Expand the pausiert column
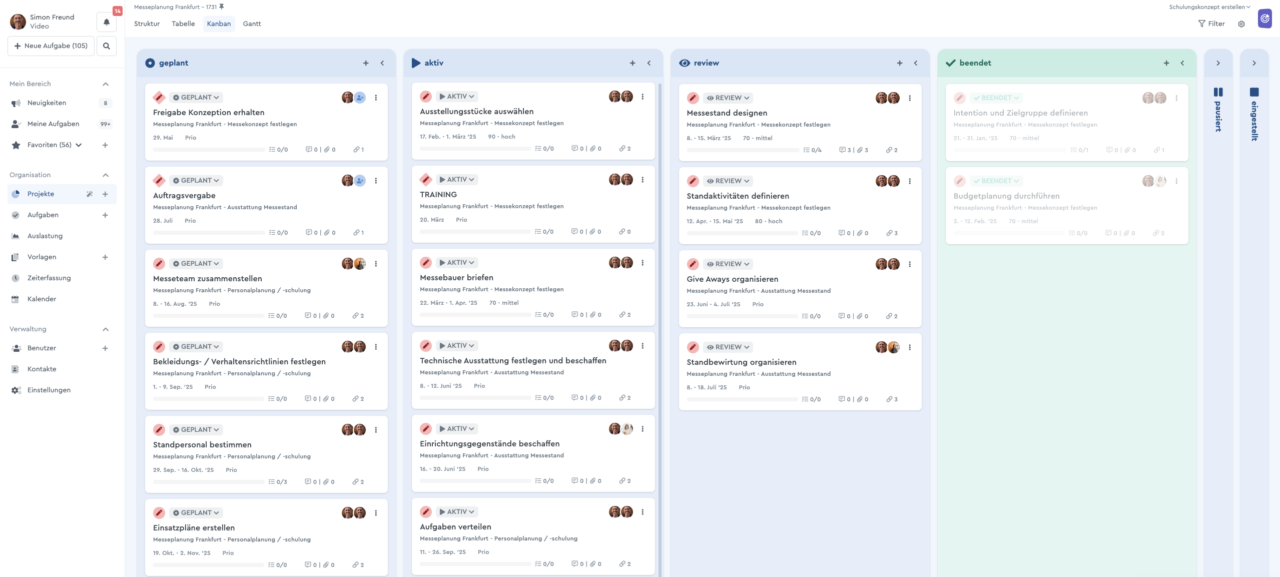1280x577 pixels. click(x=1217, y=63)
